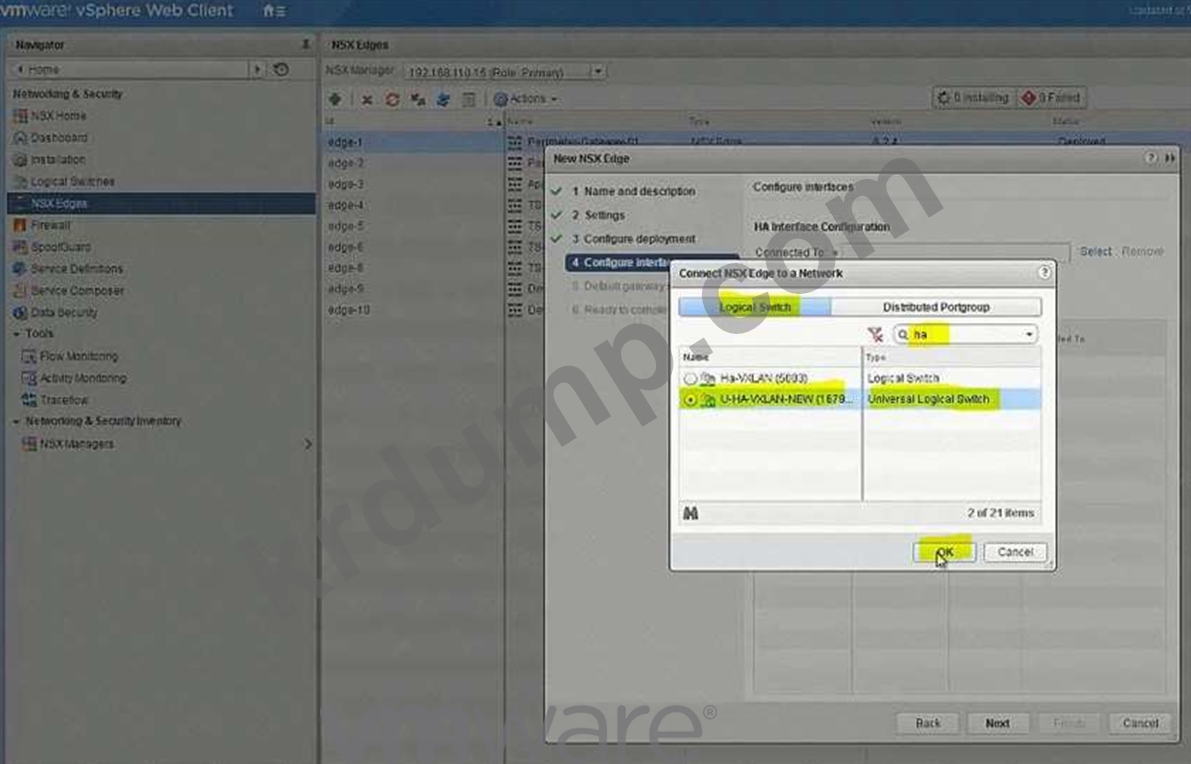Click Next button in New NSX Edge wizard
Screen dimensions: 1191x764
point(997,723)
